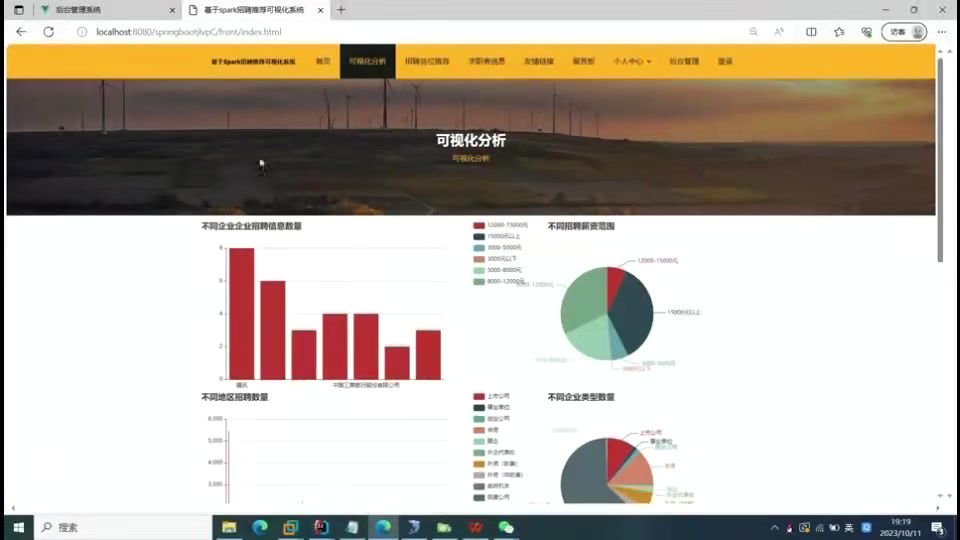The height and width of the screenshot is (540, 960).
Task: Open browser split screen icon
Action: tap(811, 32)
